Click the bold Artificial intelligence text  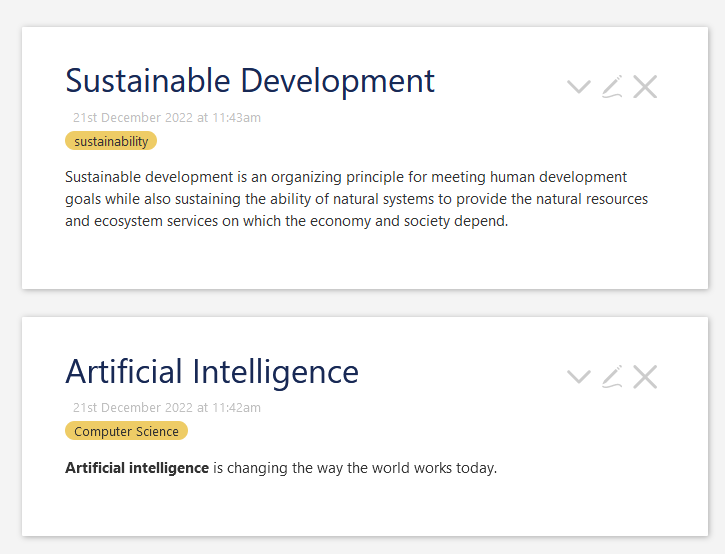tap(137, 468)
